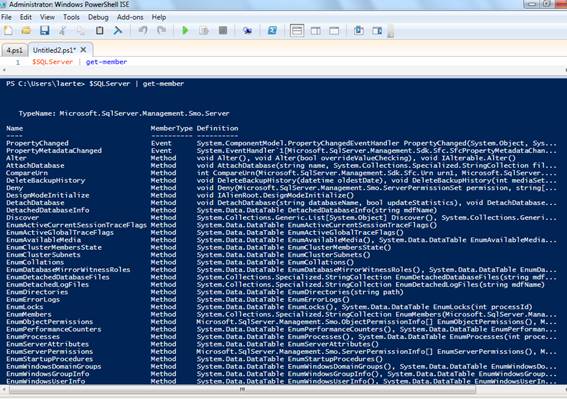The height and width of the screenshot is (399, 567).
Task: Select the TypeName Microsoft.SqlServer.Management.Smo.Server line
Action: [124, 114]
